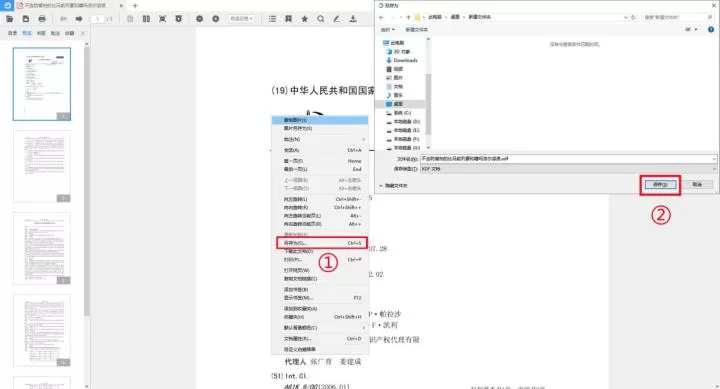Viewport: 720px width, 389px height.
Task: Open the second page thumbnail
Action: click(42, 166)
